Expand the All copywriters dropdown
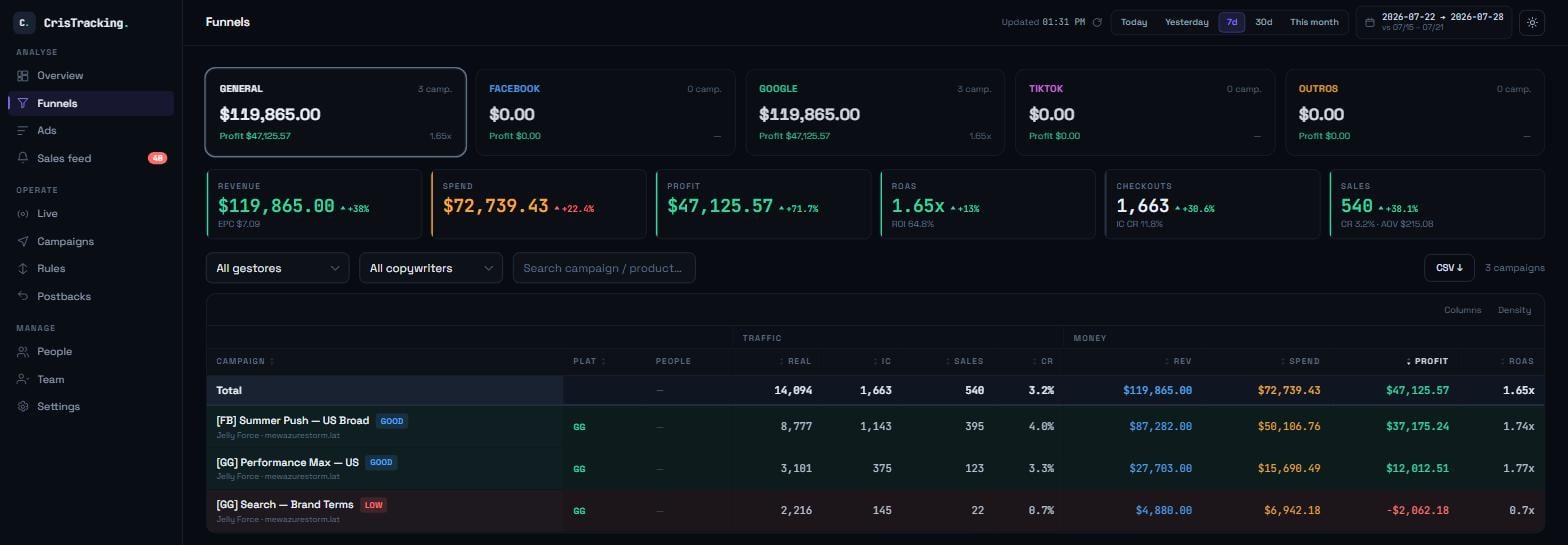Viewport: 1568px width, 545px height. pyautogui.click(x=431, y=268)
